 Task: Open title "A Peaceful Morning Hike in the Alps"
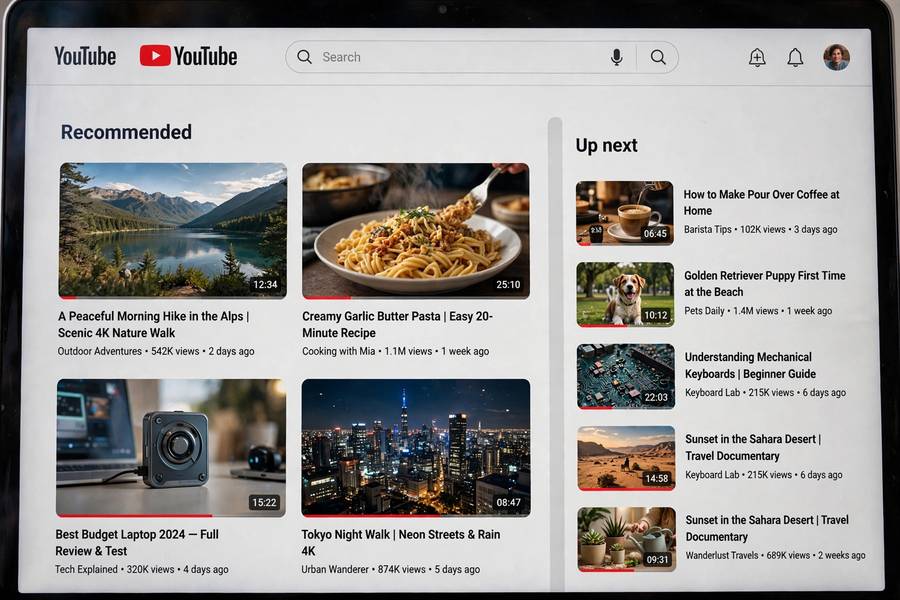153,324
